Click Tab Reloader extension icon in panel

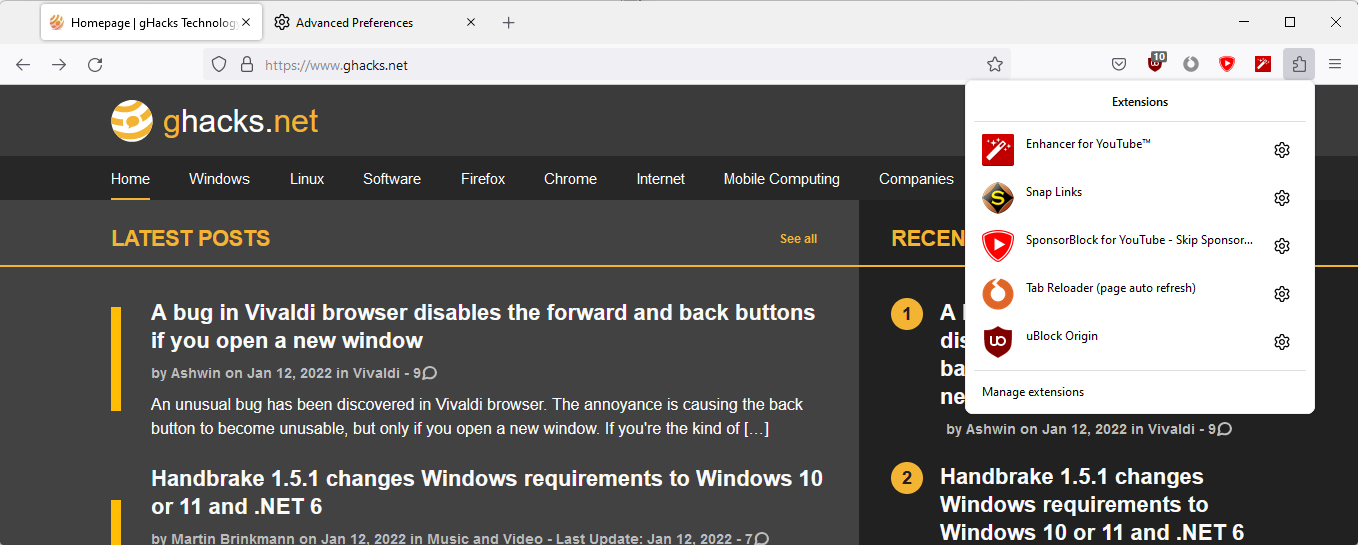(998, 294)
